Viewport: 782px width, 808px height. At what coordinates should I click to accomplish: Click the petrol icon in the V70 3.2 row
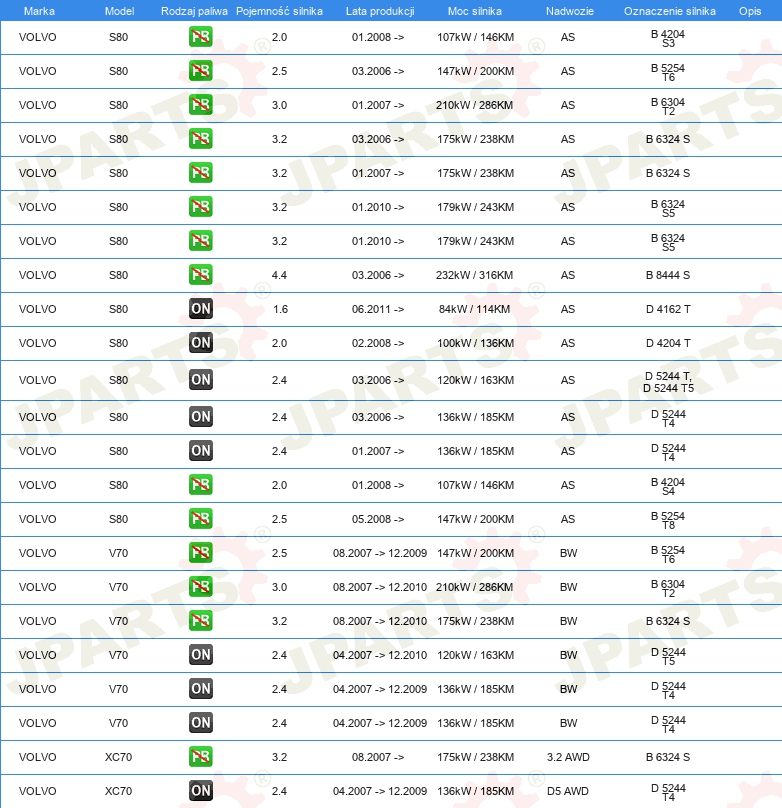[200, 621]
